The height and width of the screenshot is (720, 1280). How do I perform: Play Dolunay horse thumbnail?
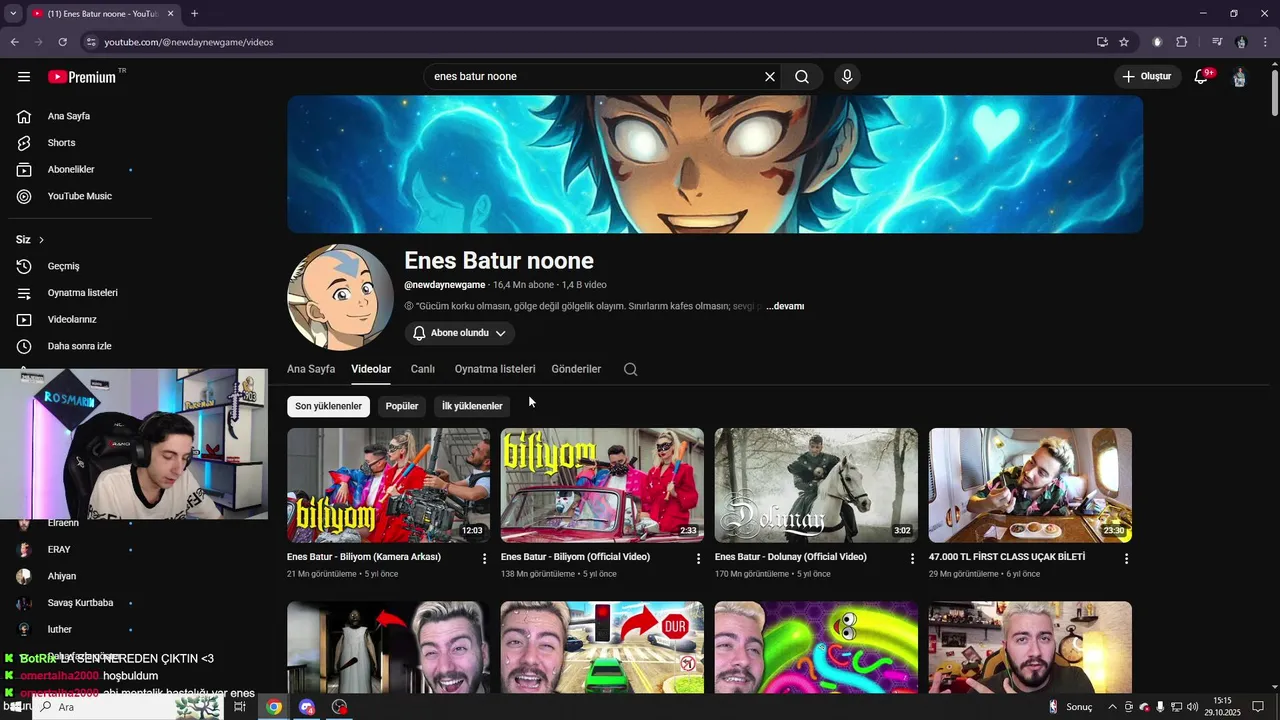(x=816, y=485)
